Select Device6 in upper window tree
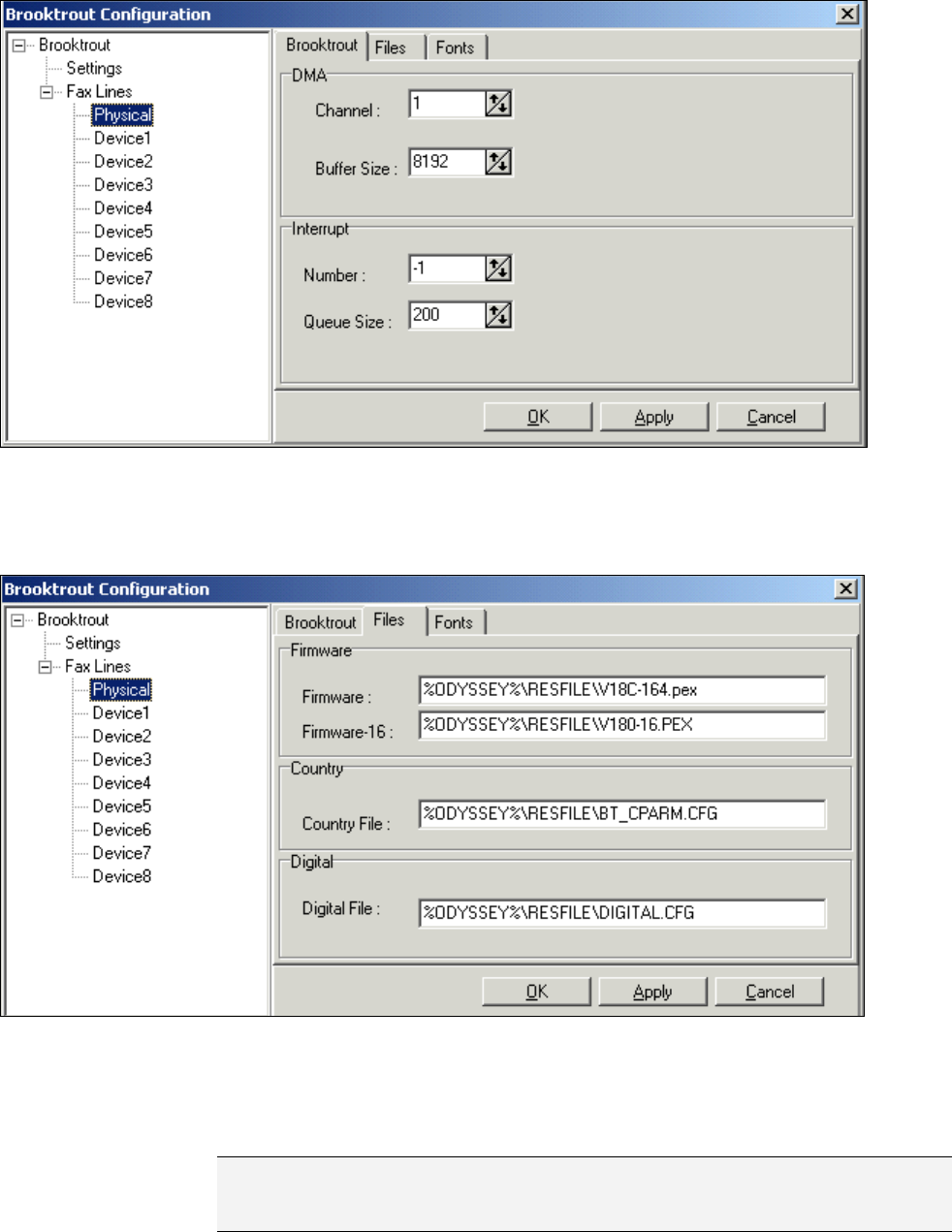952x1232 pixels. point(123,255)
